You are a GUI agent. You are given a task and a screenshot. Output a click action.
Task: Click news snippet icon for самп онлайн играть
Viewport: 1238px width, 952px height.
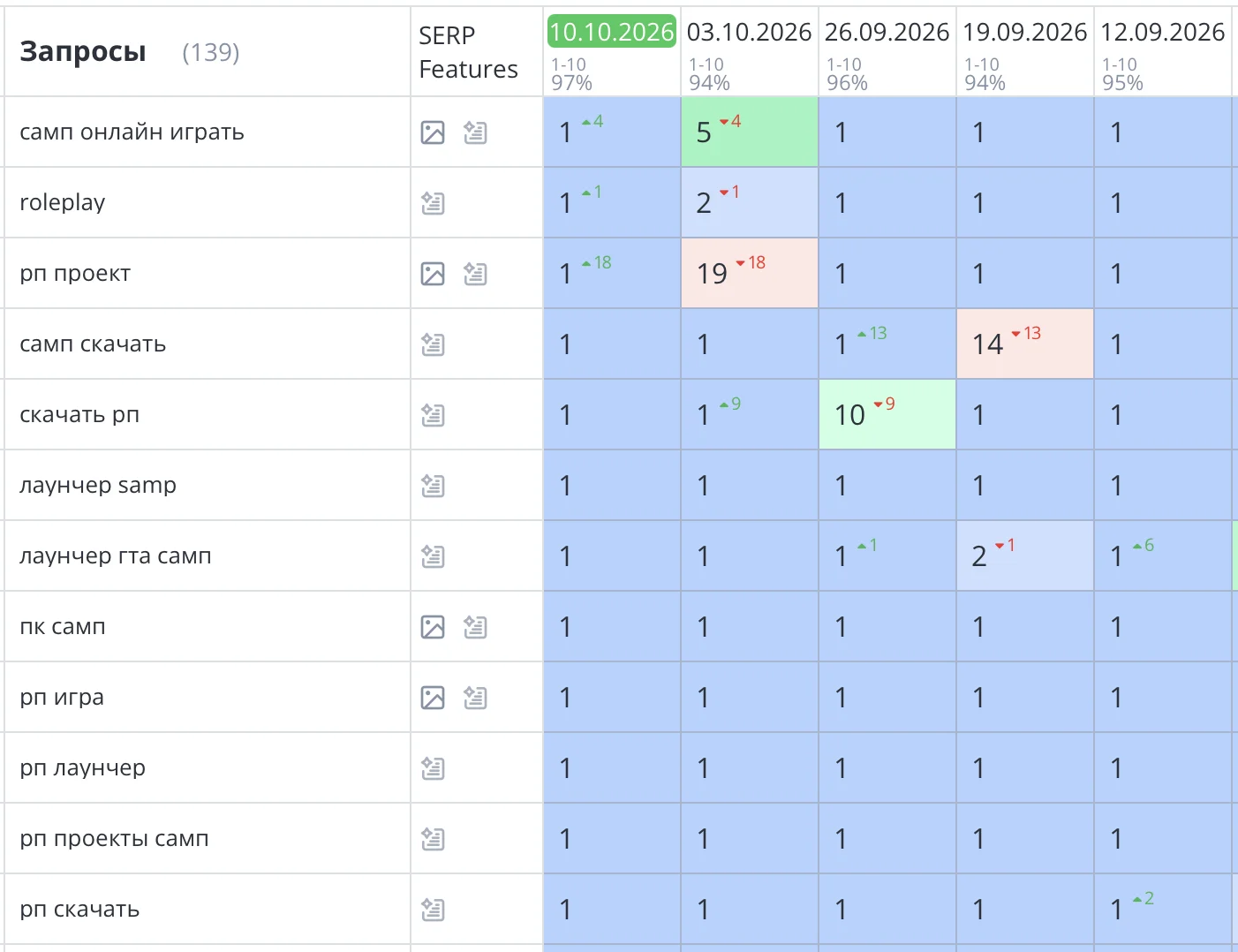click(475, 132)
